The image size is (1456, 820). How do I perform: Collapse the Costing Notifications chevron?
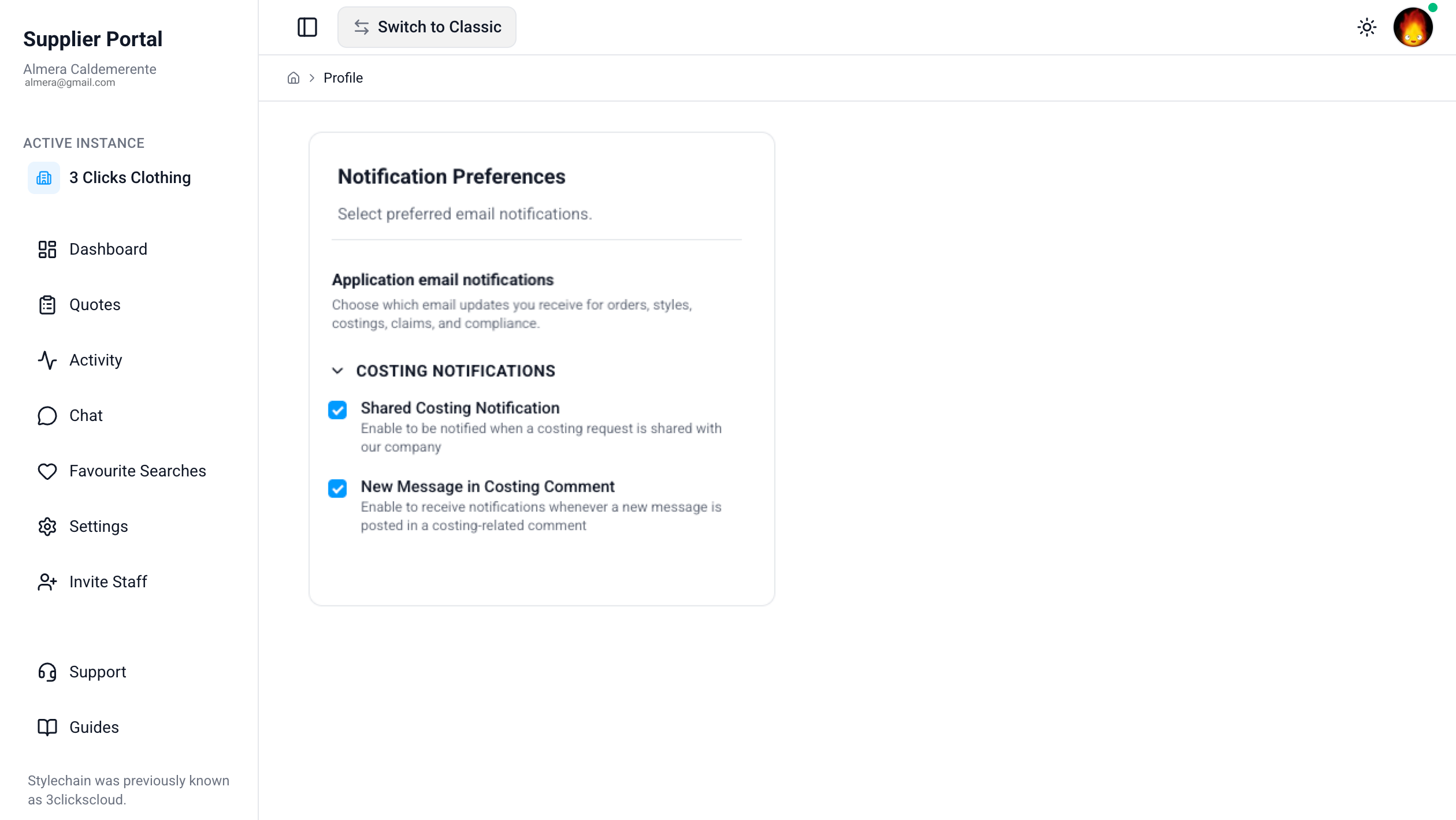[338, 371]
